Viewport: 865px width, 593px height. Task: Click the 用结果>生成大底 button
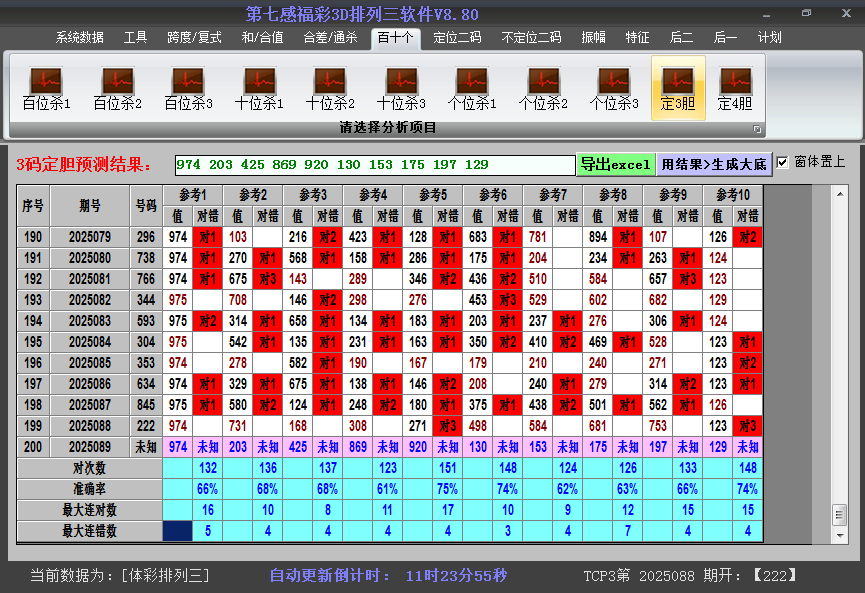coord(714,164)
